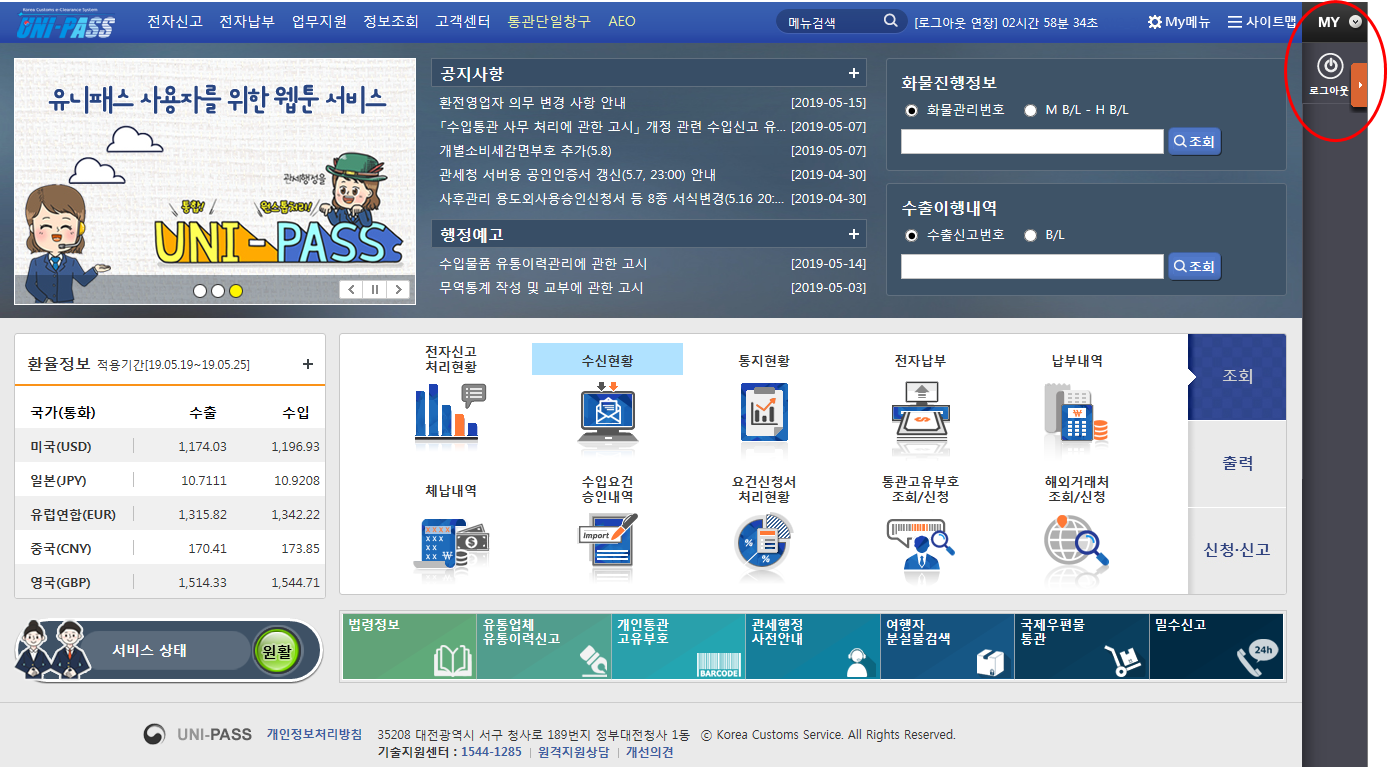The height and width of the screenshot is (767, 1387).
Task: Open My메뉴 gear icon
Action: (x=1154, y=22)
